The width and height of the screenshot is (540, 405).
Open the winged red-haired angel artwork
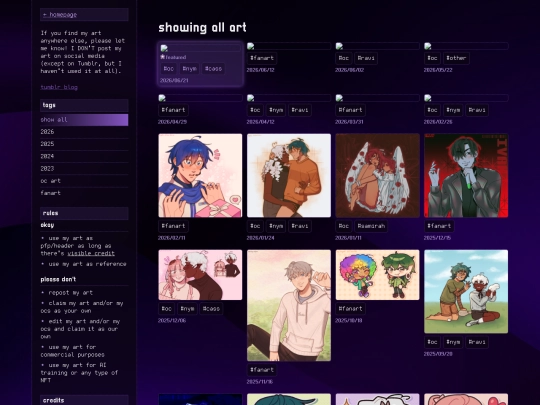tap(377, 176)
